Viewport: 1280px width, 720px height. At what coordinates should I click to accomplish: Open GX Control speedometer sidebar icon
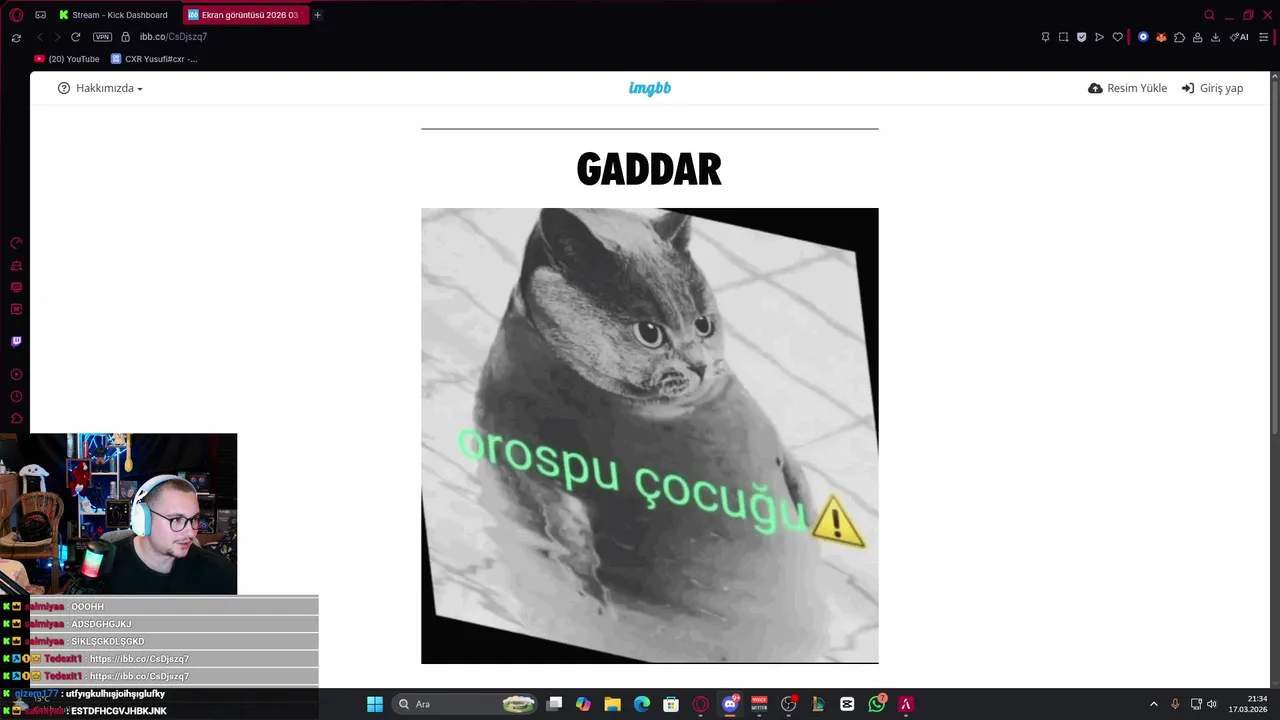click(16, 243)
